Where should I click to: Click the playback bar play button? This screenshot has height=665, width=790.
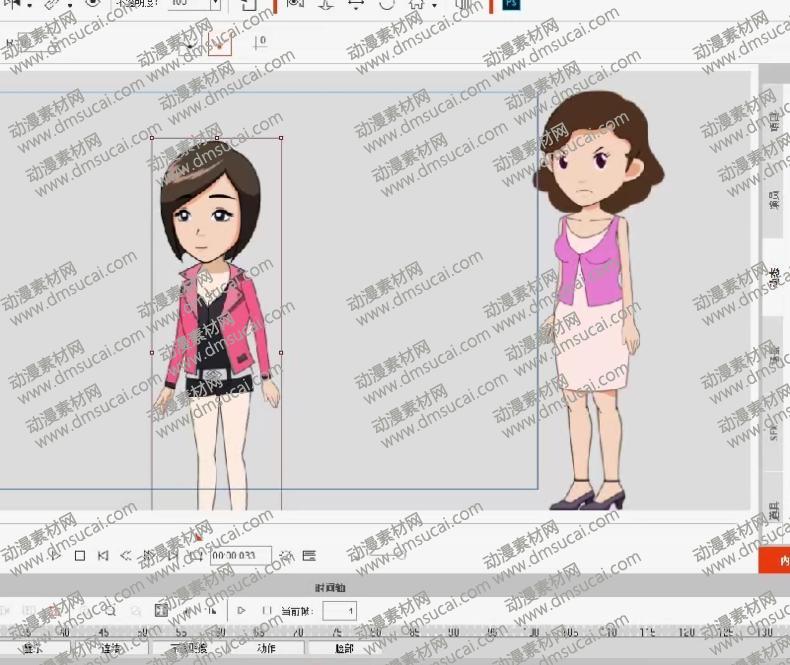[x=54, y=556]
